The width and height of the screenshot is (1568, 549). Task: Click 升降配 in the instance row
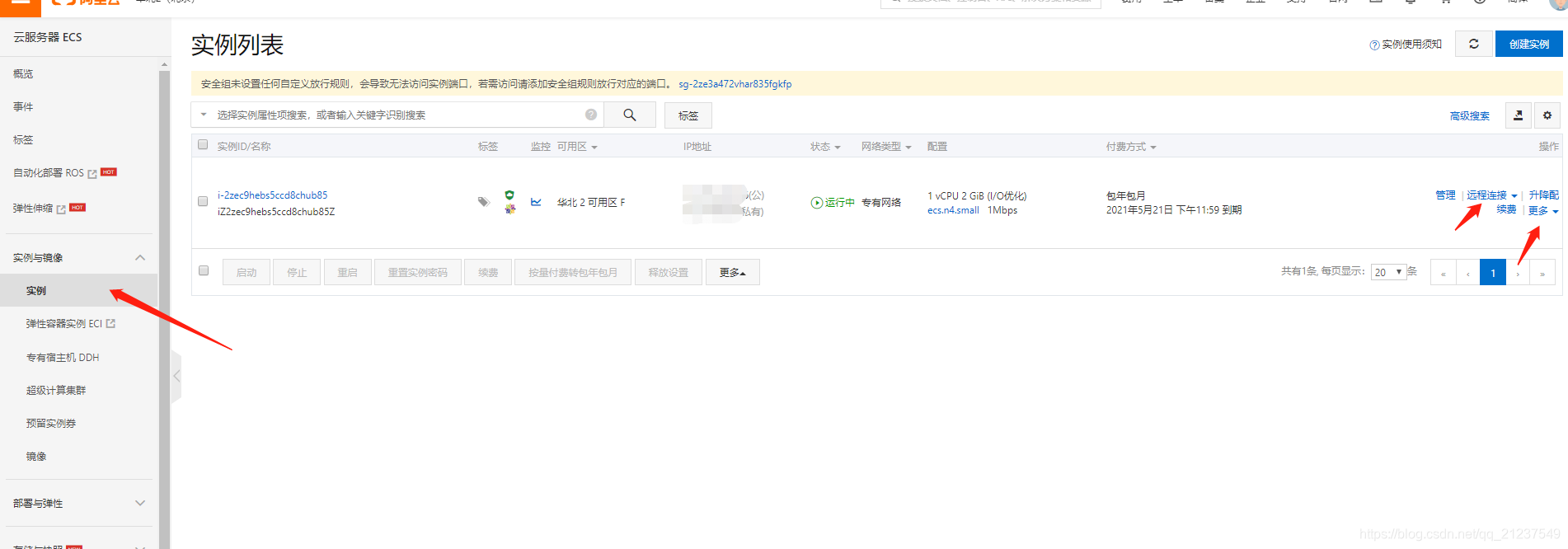pyautogui.click(x=1544, y=195)
